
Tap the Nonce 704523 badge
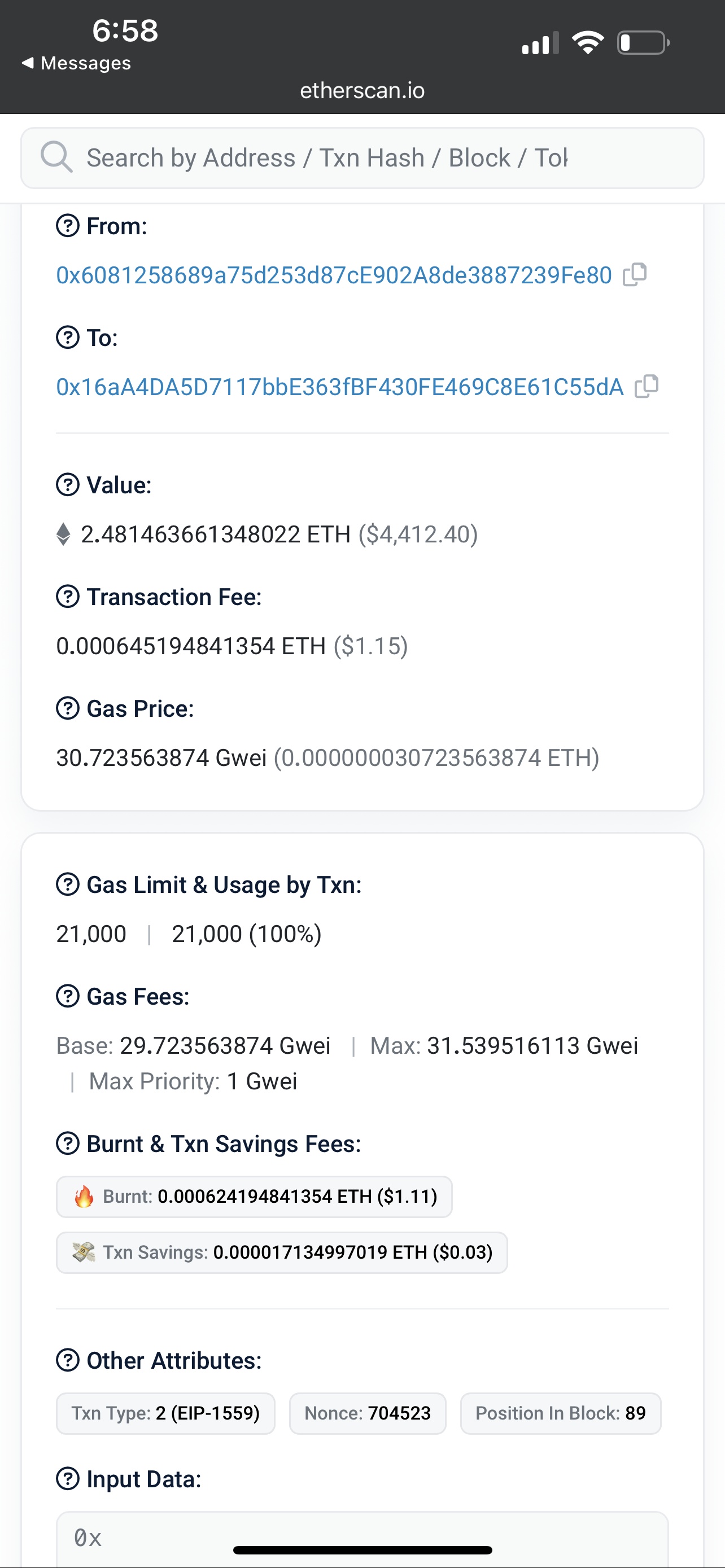(367, 1413)
